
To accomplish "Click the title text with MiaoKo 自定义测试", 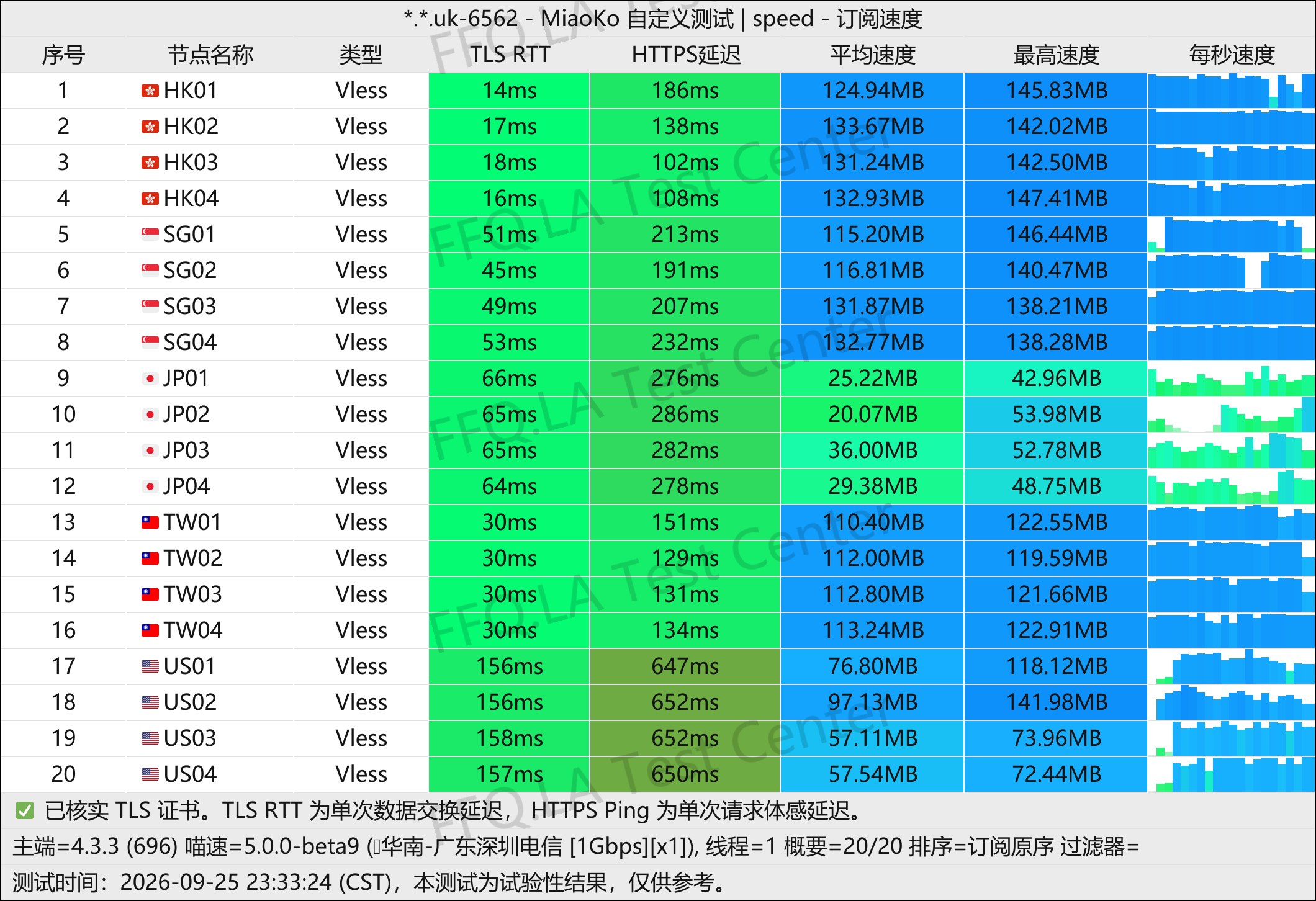I will coord(662,19).
